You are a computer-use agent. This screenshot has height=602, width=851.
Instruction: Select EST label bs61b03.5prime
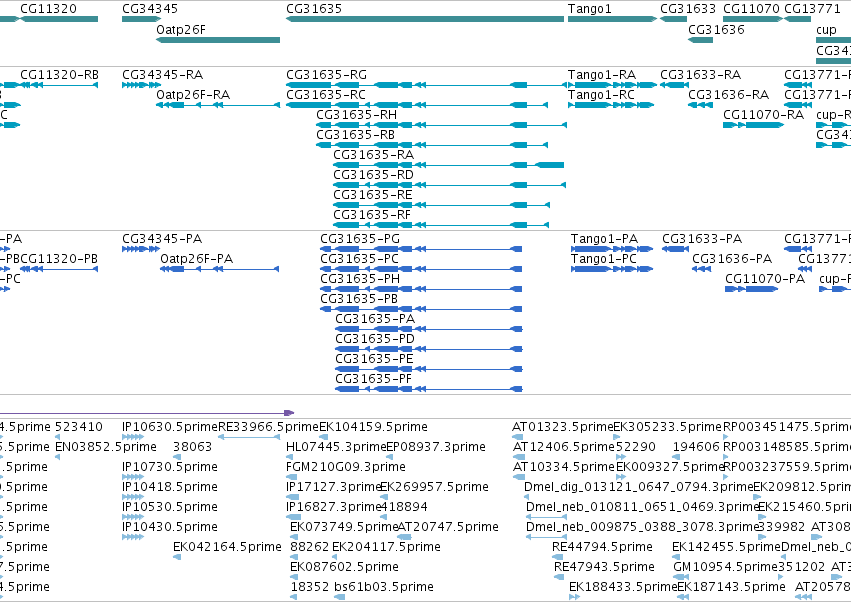[x=384, y=587]
